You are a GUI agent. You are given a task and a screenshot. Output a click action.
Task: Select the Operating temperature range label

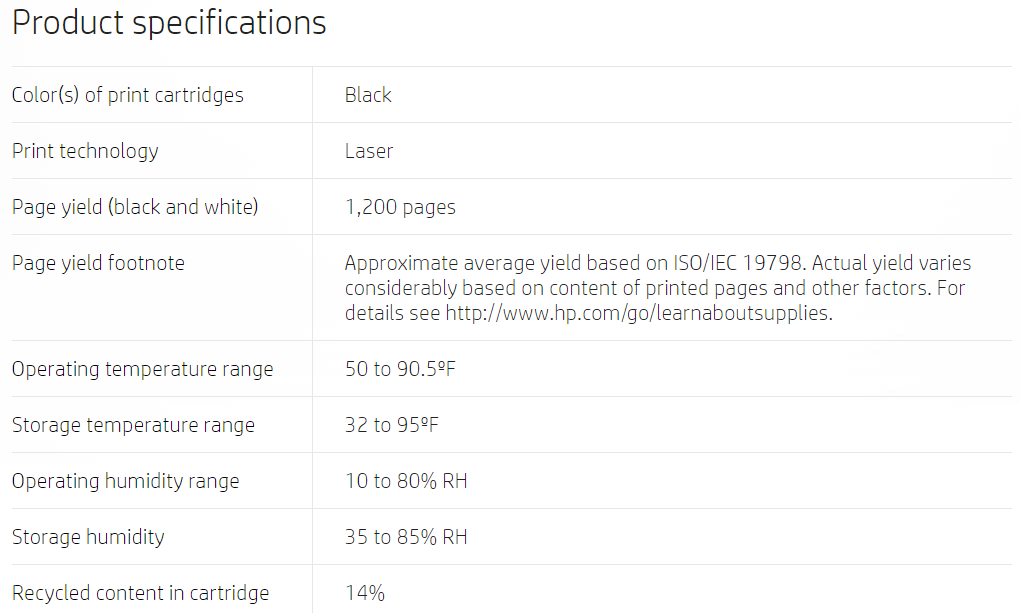(142, 369)
